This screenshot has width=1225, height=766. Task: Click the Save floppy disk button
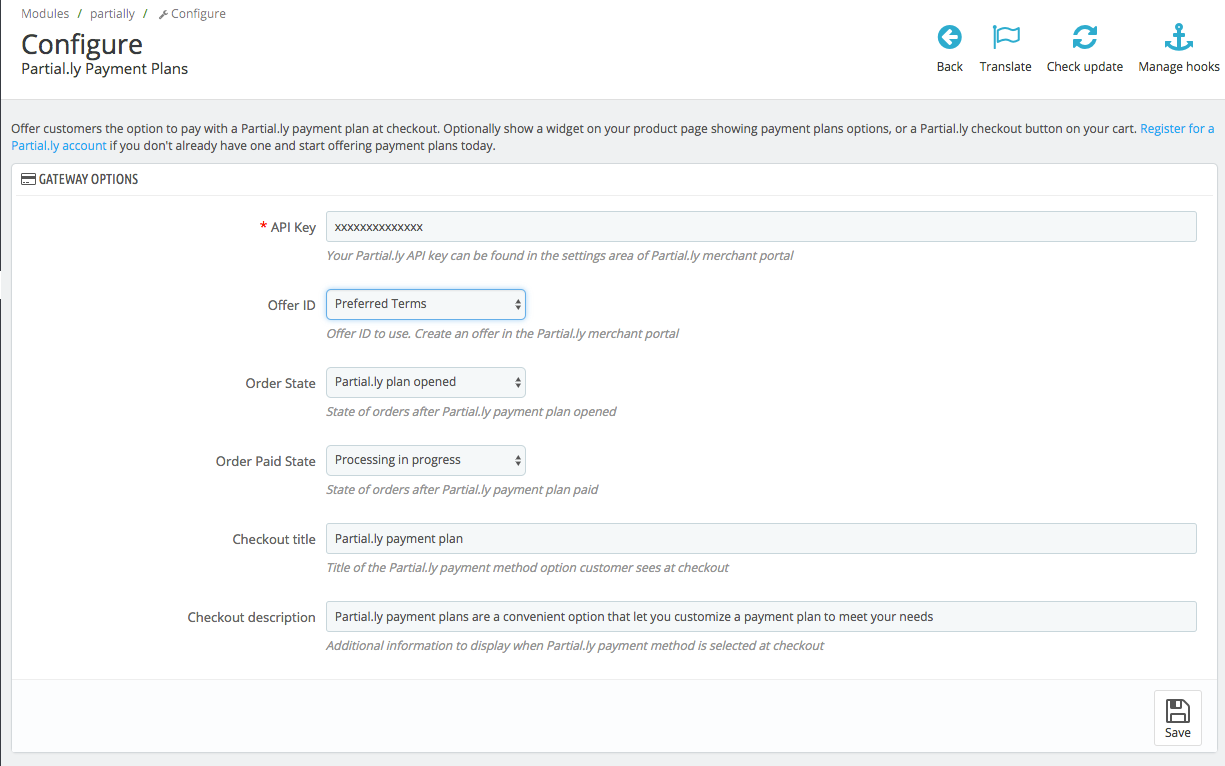click(x=1178, y=718)
